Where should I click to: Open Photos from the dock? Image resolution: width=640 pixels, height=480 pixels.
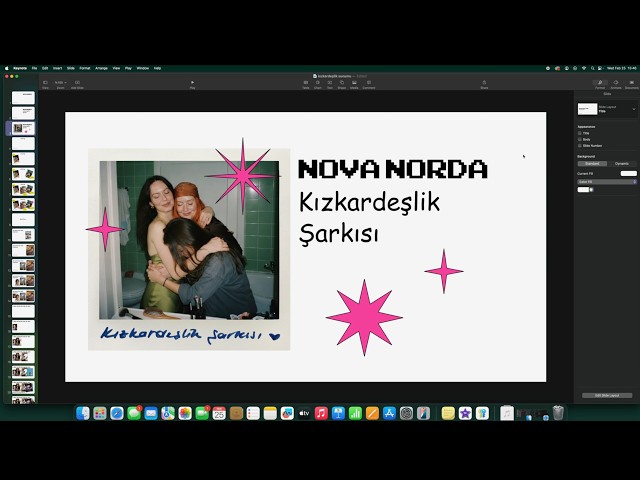(185, 413)
